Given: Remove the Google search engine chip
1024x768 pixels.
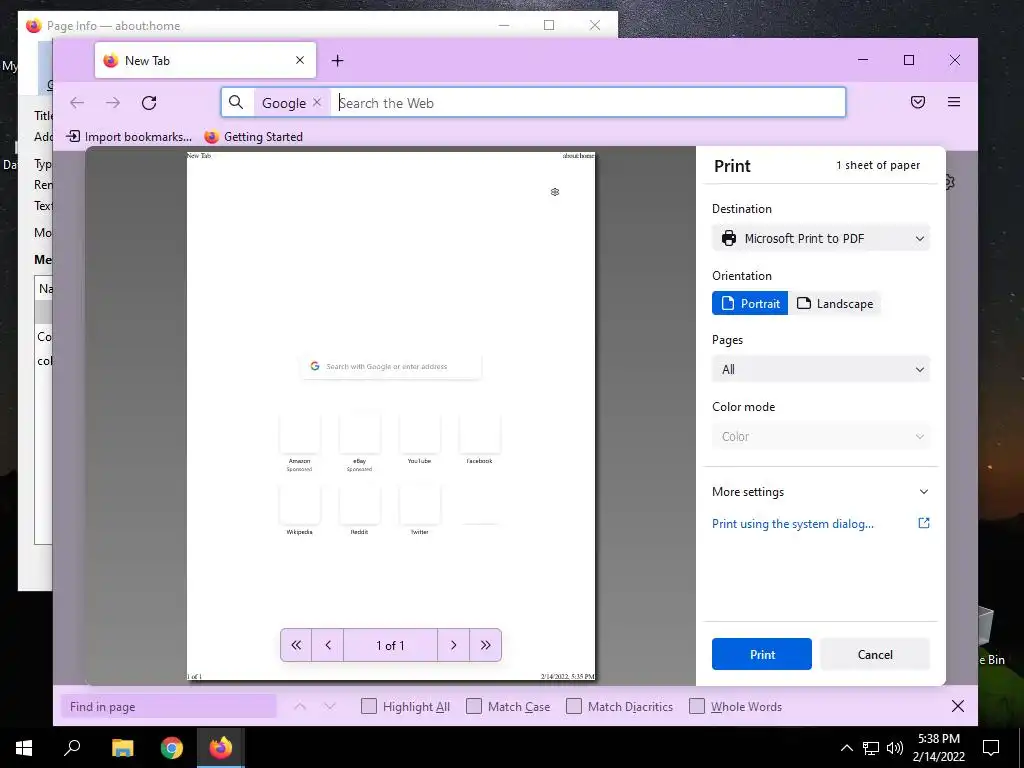Looking at the screenshot, I should [317, 103].
